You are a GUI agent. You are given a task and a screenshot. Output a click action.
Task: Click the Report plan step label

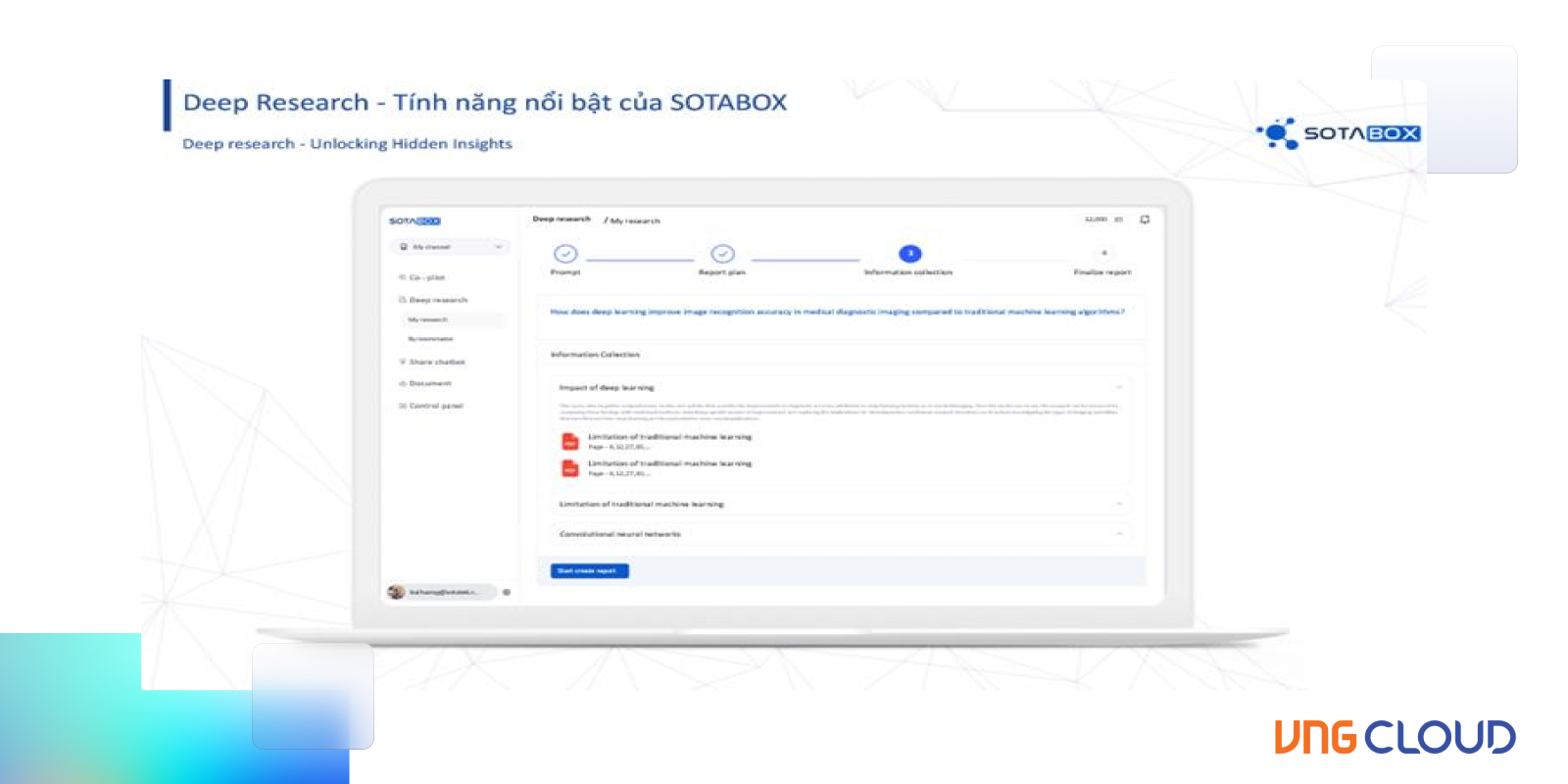pyautogui.click(x=722, y=272)
